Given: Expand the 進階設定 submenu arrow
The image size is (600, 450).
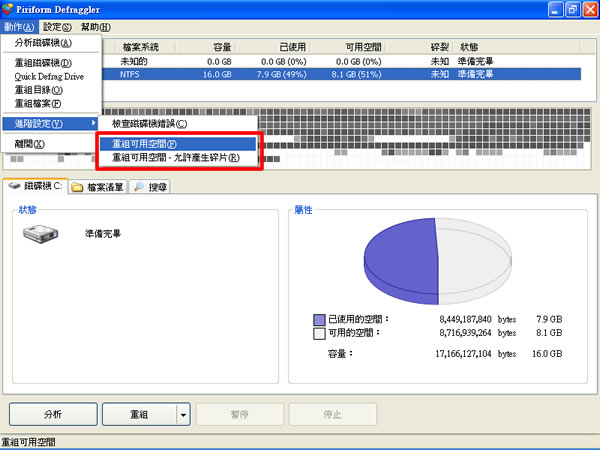Looking at the screenshot, I should 93,123.
